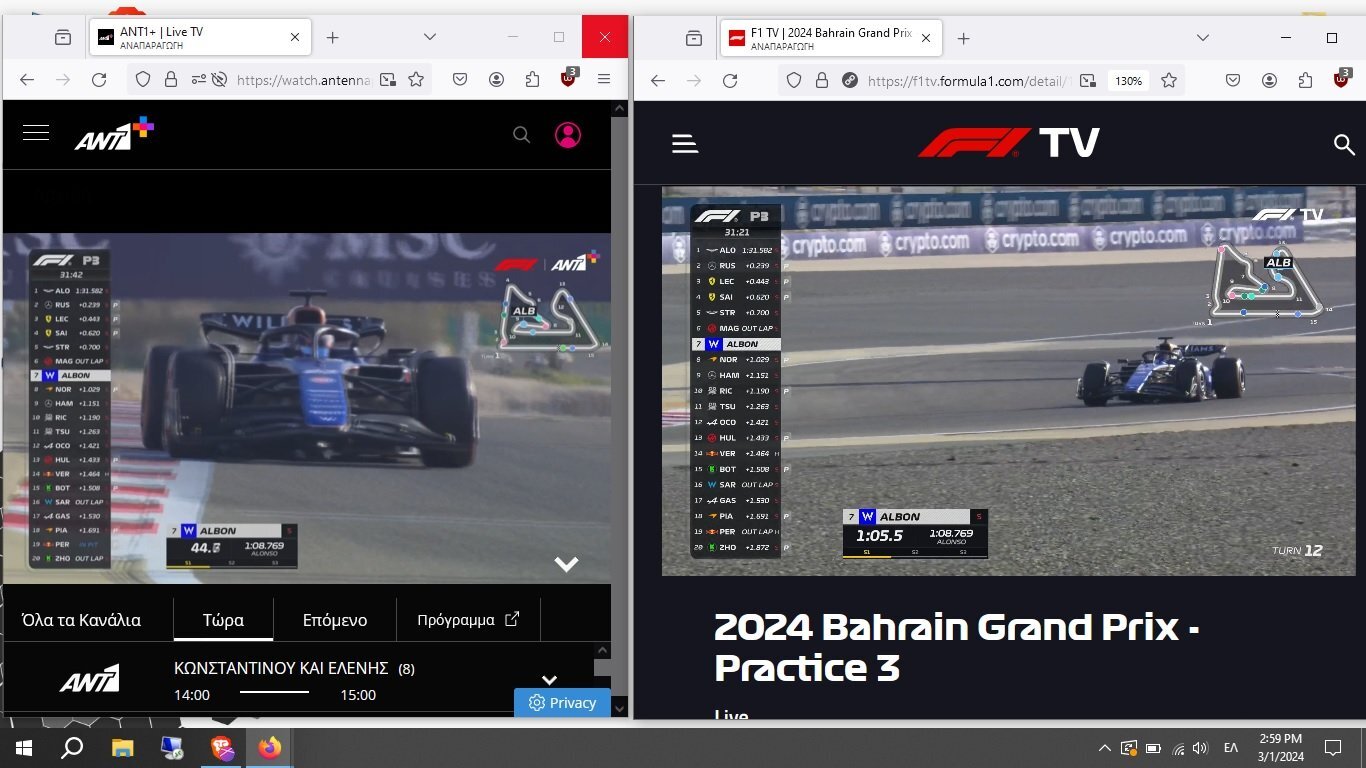The width and height of the screenshot is (1366, 768).
Task: Select the ANT1+ | Live TV tab
Action: (199, 37)
